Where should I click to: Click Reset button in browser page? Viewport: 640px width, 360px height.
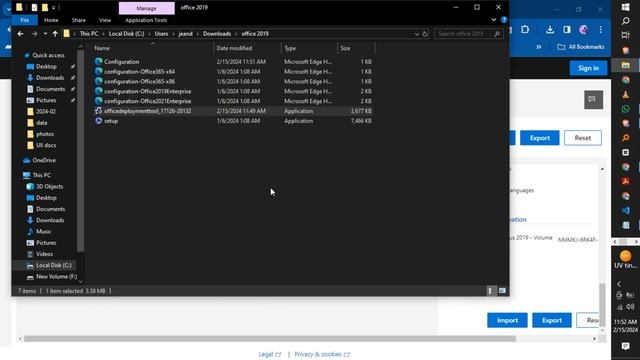[x=583, y=138]
